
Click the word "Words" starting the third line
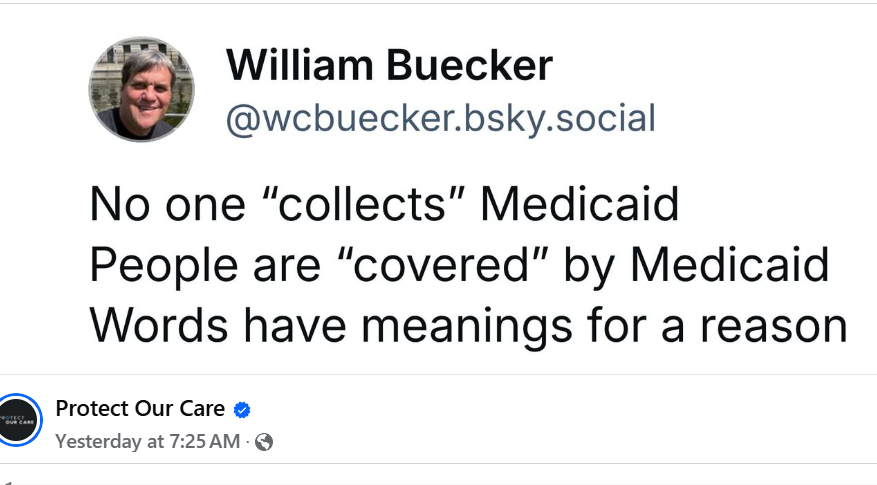(159, 326)
